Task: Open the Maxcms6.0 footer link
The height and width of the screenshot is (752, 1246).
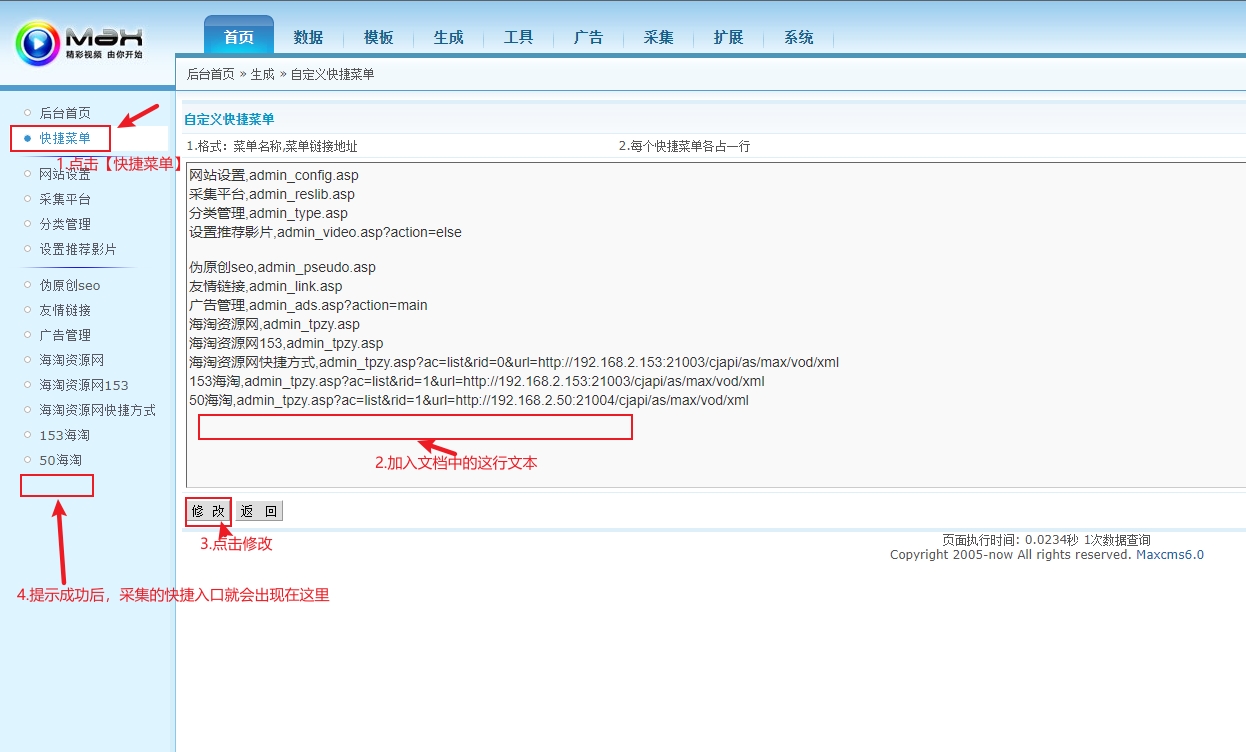Action: click(x=1169, y=555)
